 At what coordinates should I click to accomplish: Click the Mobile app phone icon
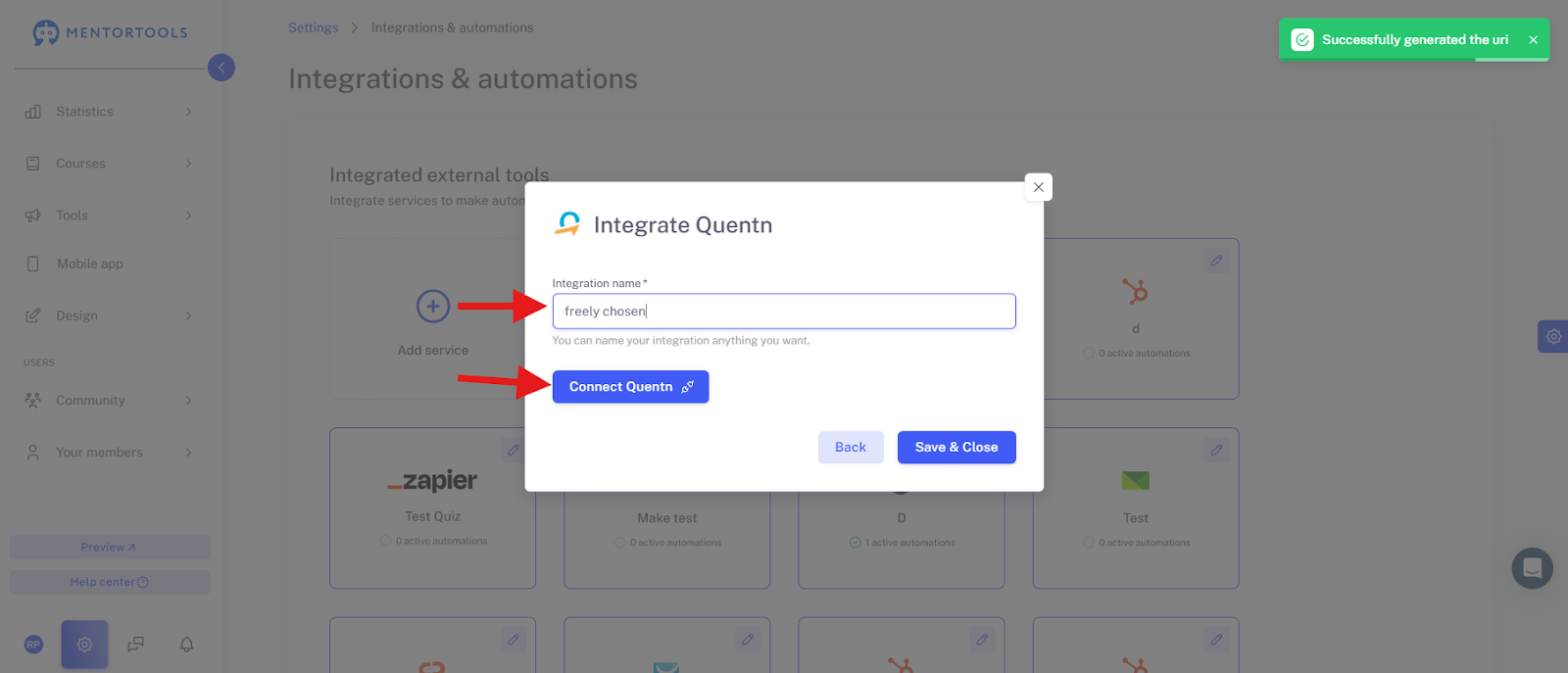(x=33, y=264)
